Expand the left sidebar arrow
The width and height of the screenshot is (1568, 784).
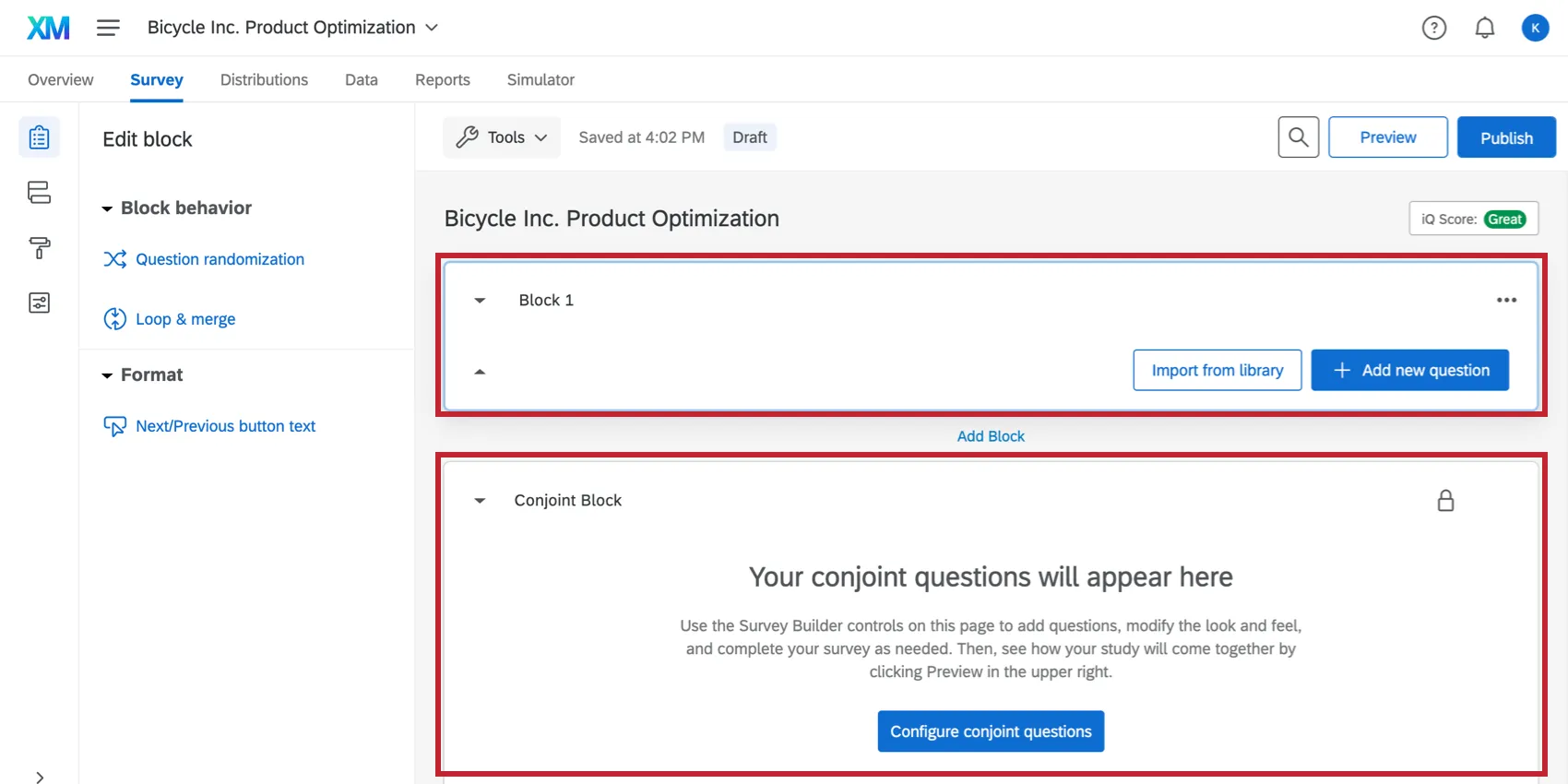point(39,777)
